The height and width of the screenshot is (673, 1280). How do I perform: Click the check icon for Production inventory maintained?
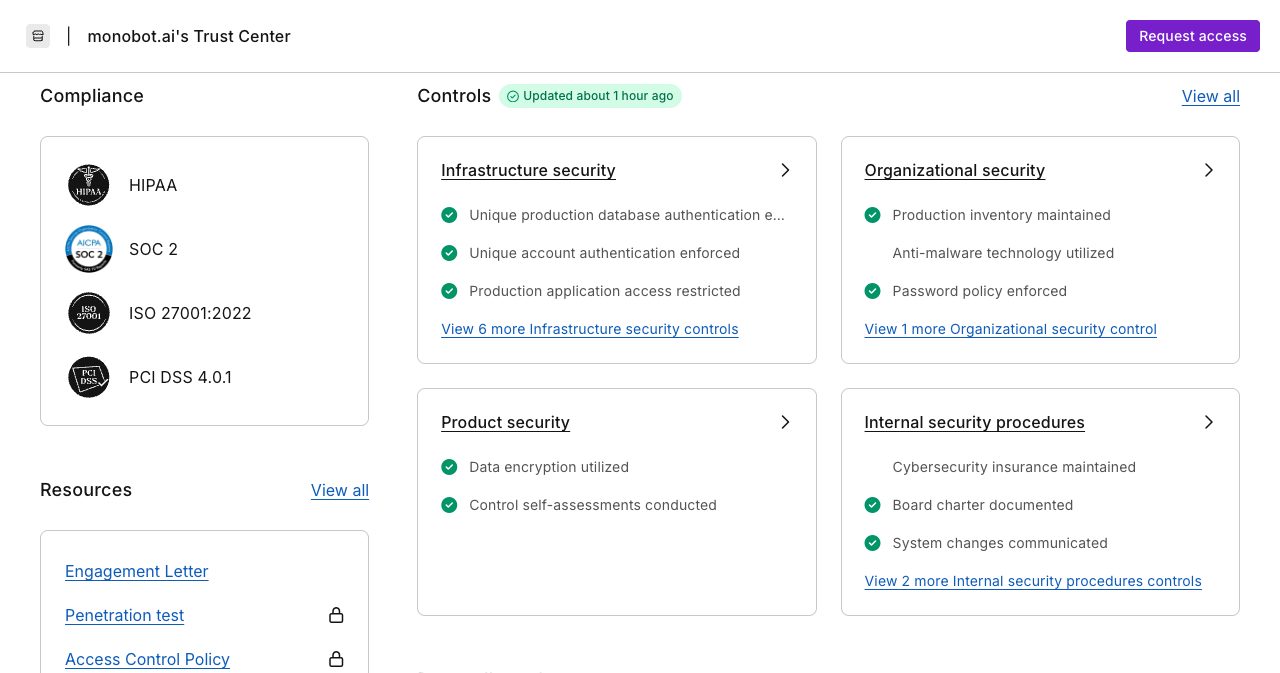872,215
